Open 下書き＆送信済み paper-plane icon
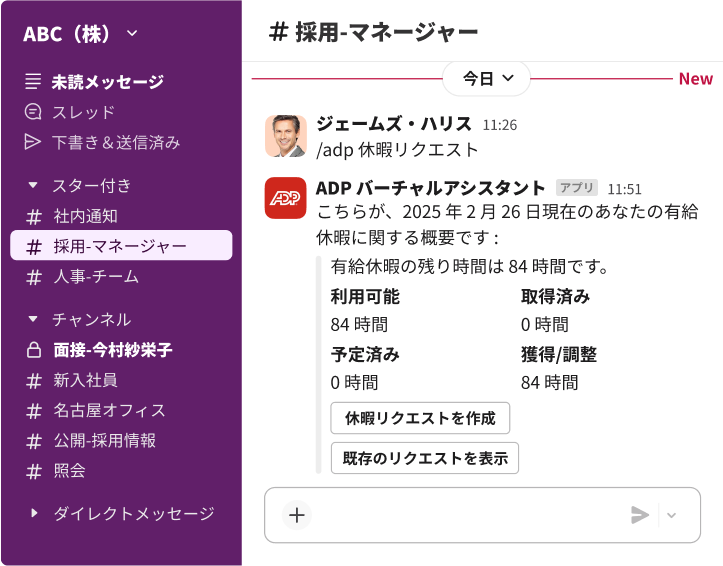The image size is (723, 566). (x=33, y=142)
